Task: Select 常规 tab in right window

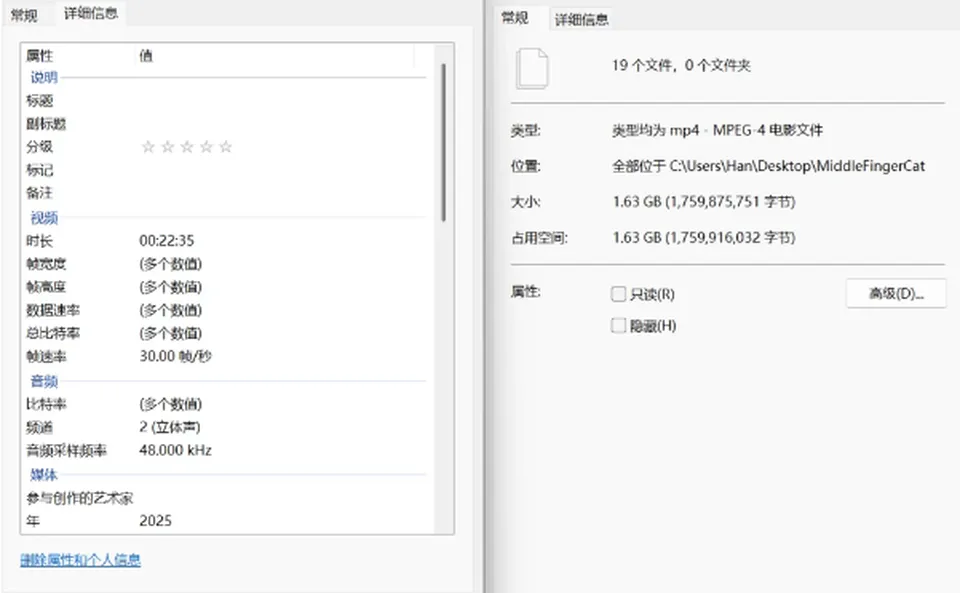Action: pos(515,17)
